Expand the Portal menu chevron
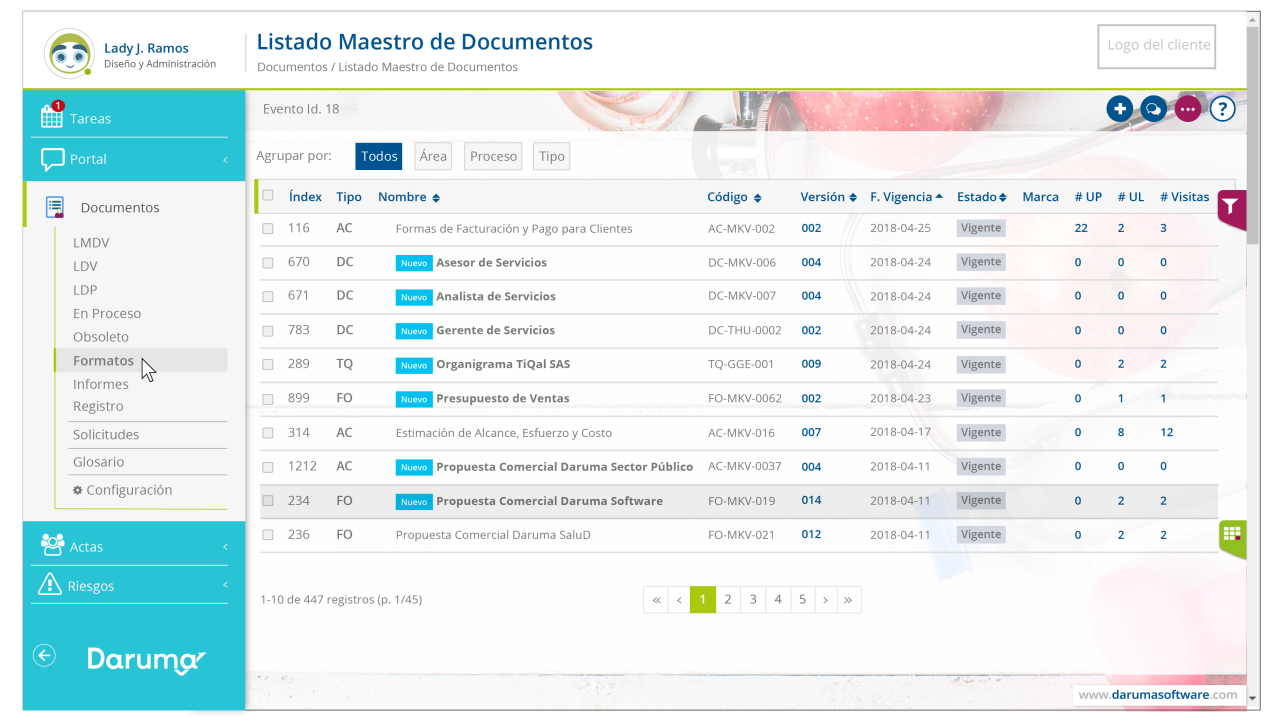The height and width of the screenshot is (722, 1280). (x=225, y=160)
